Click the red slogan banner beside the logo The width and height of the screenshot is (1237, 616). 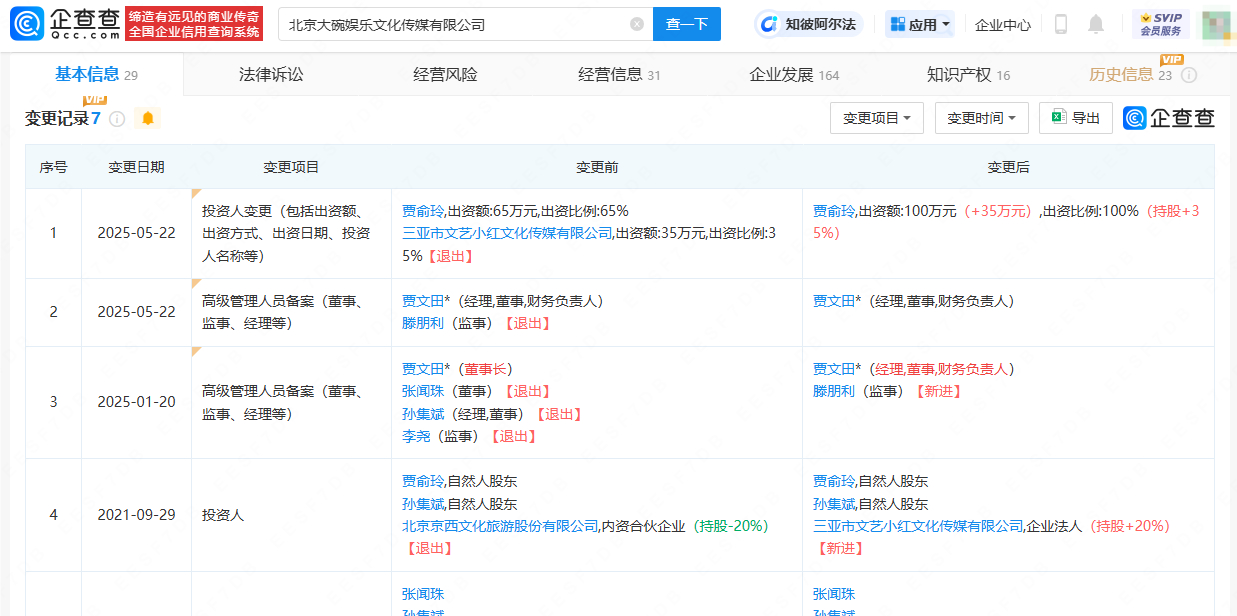pyautogui.click(x=194, y=24)
